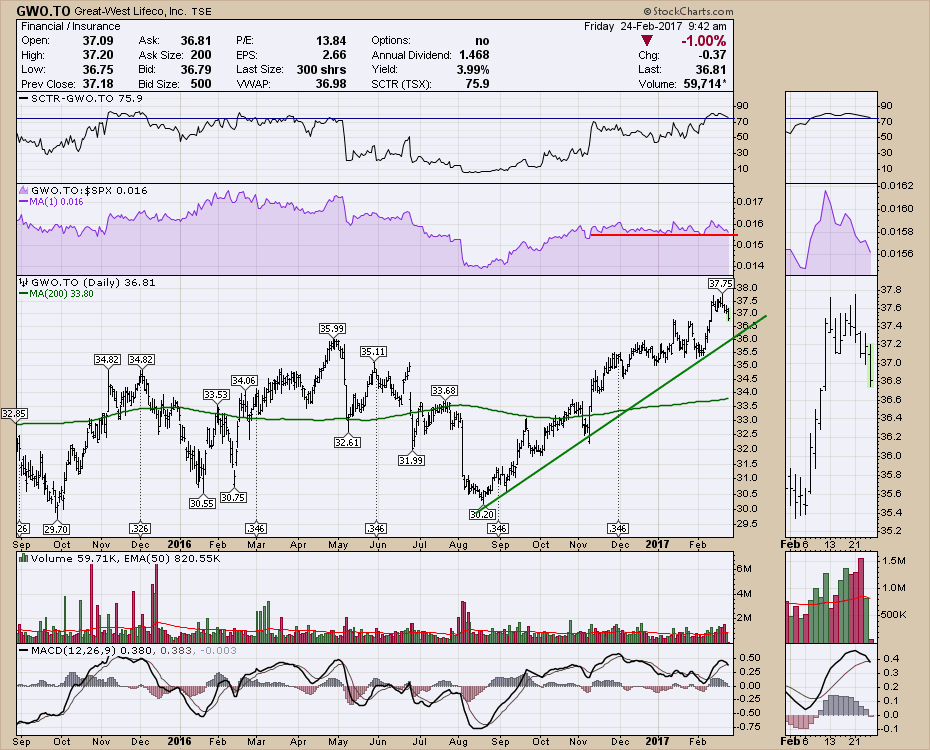This screenshot has width=930, height=750.
Task: Click the 30.20 trough price label
Action: (482, 514)
